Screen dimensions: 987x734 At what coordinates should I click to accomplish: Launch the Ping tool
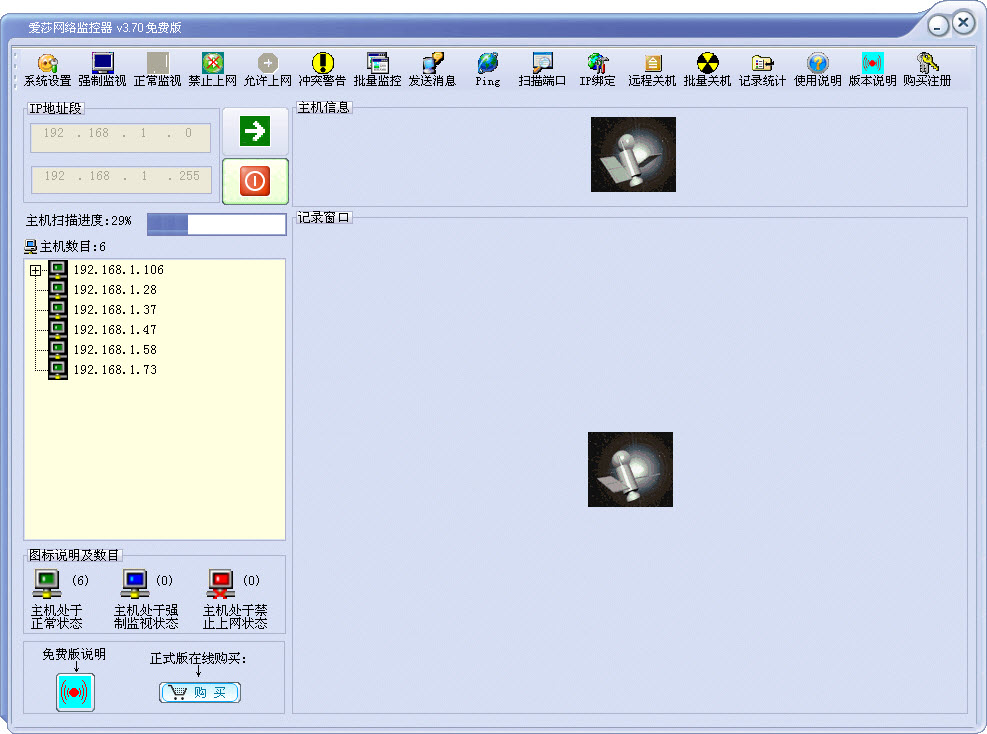(487, 69)
